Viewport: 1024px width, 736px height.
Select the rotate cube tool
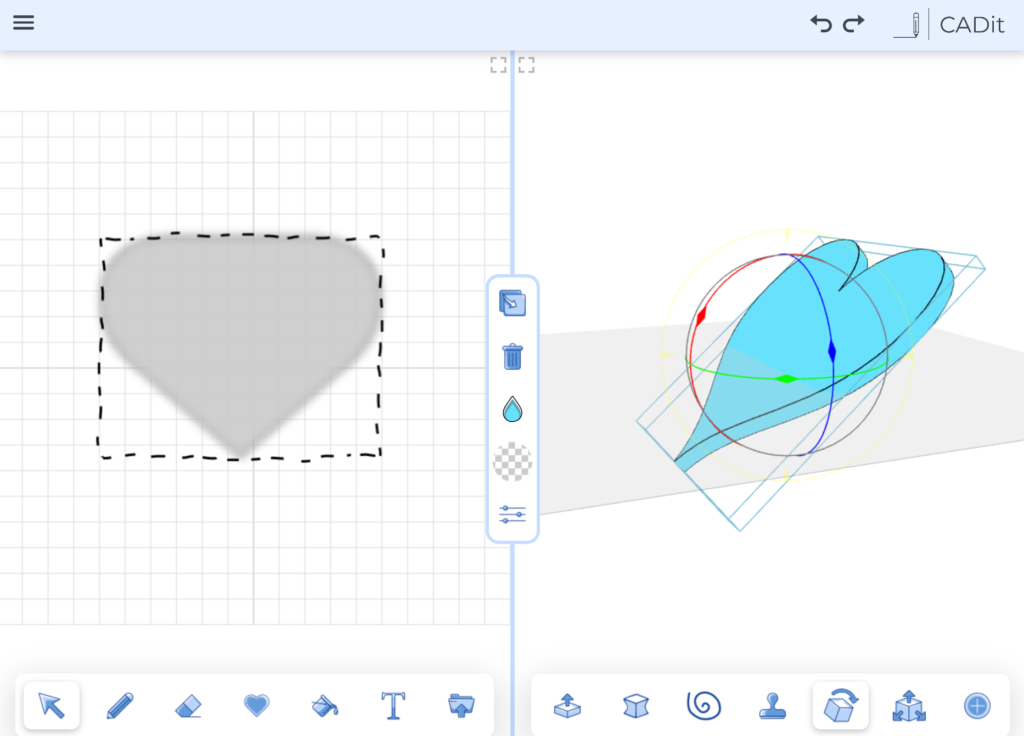point(840,705)
